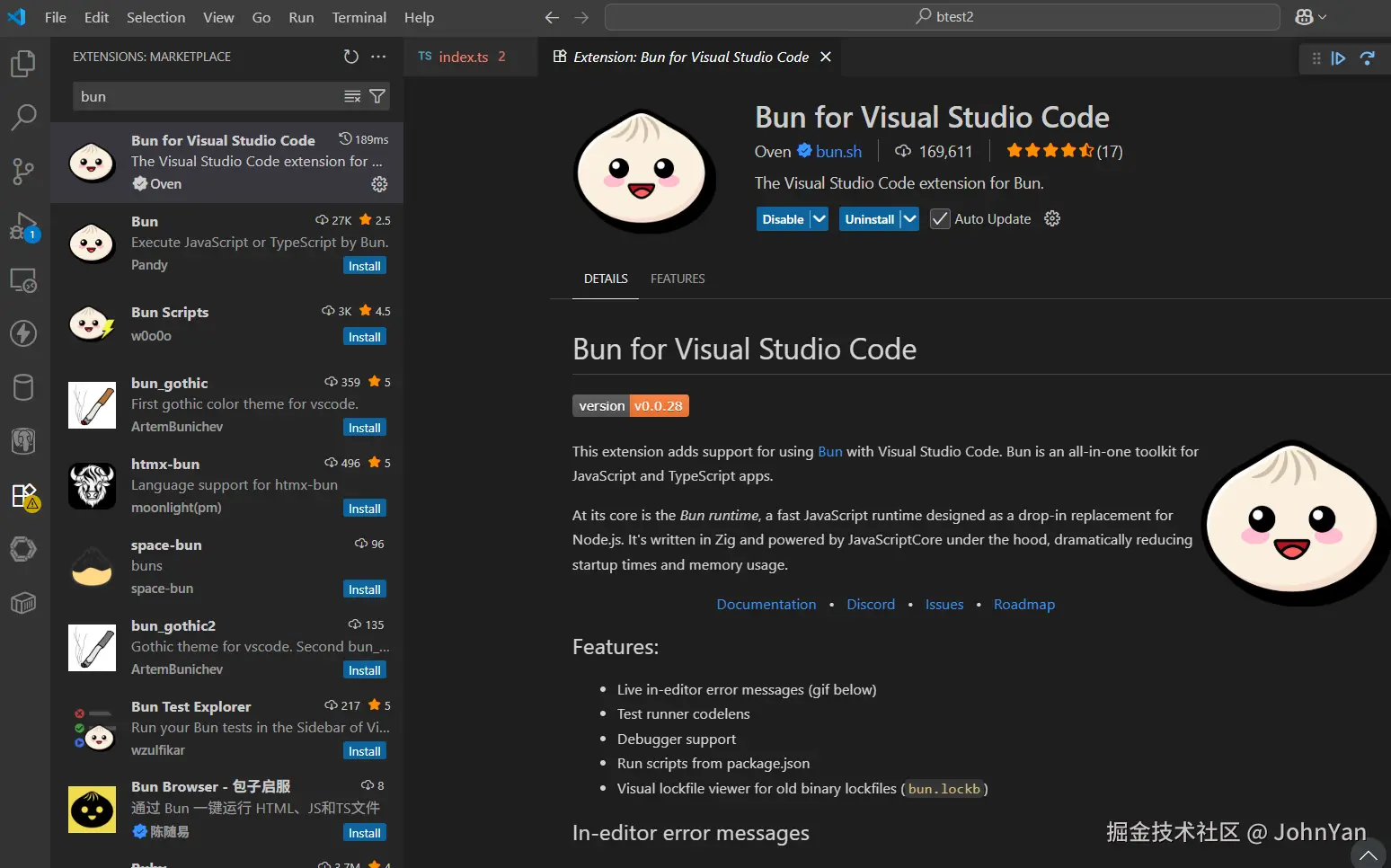1391x868 pixels.
Task: Open the File menu
Action: (56, 17)
